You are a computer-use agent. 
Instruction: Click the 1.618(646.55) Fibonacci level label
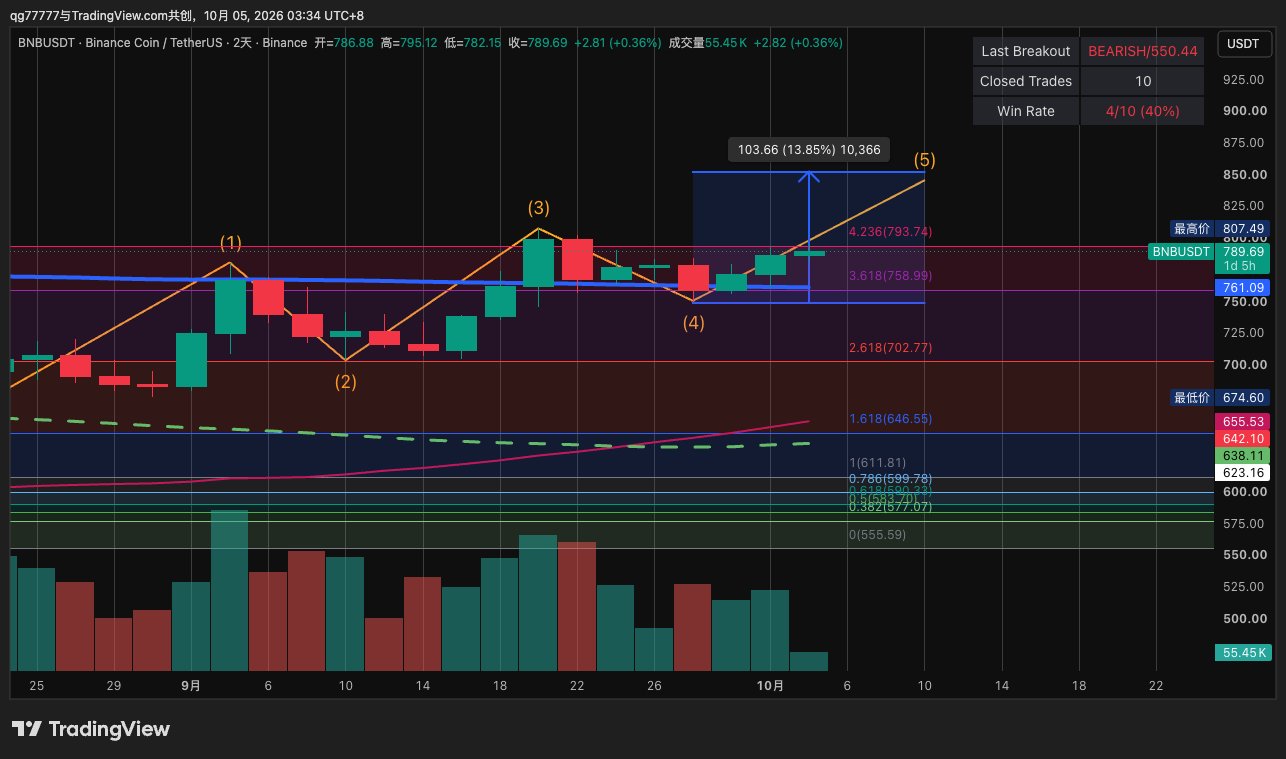891,419
